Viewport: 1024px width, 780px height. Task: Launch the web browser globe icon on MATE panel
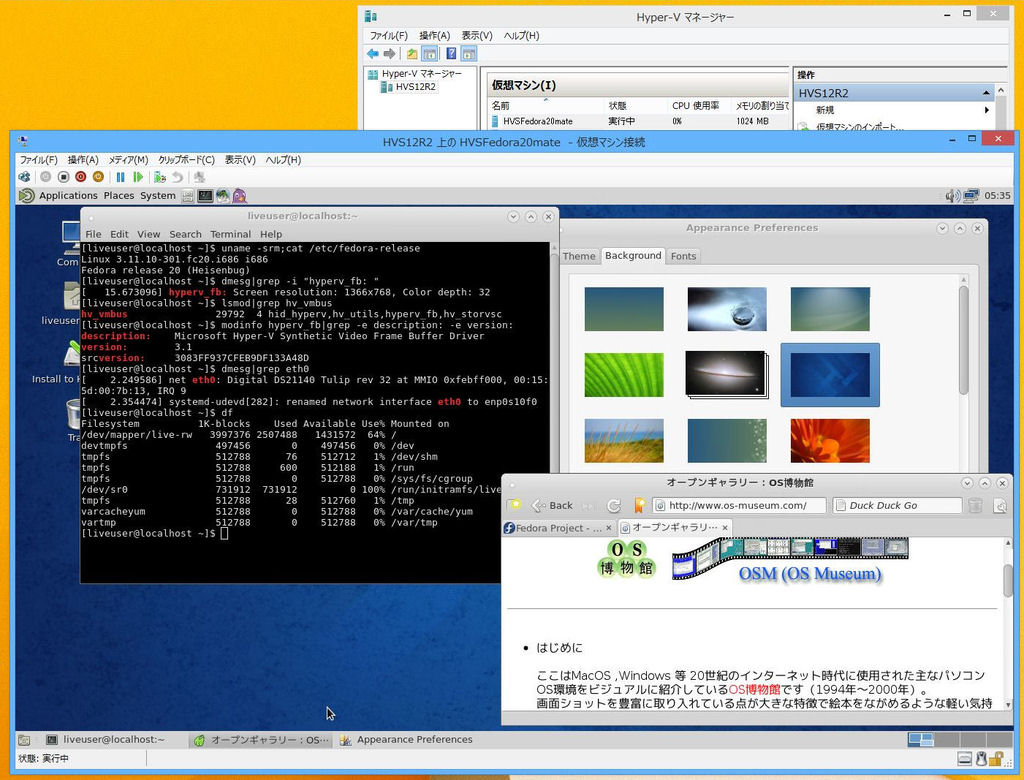223,195
